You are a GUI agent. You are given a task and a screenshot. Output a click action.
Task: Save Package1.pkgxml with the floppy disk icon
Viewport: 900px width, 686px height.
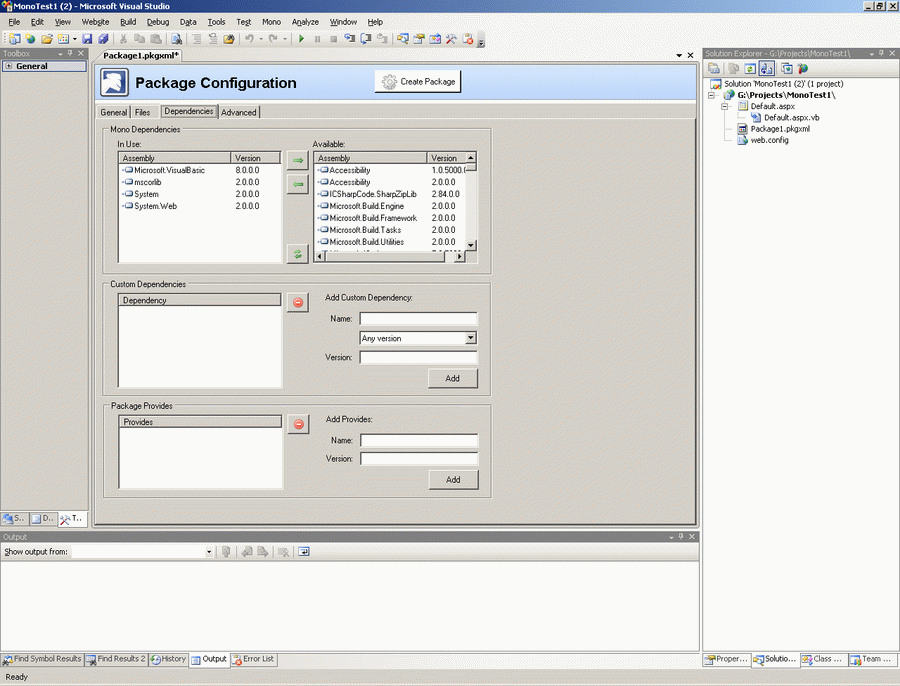click(87, 39)
